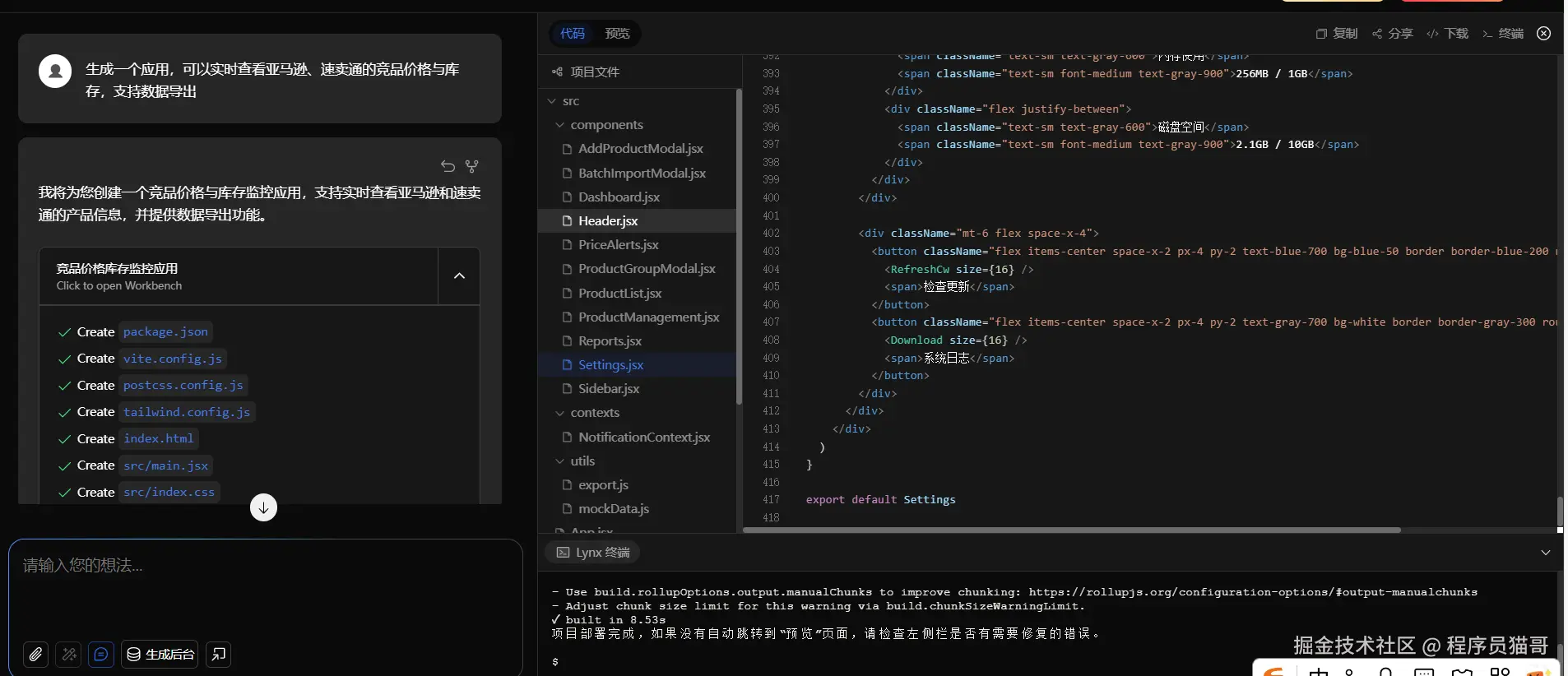1568x676 pixels.
Task: Open the 竞品价格库存监控应用 workbench card
Action: click(239, 276)
